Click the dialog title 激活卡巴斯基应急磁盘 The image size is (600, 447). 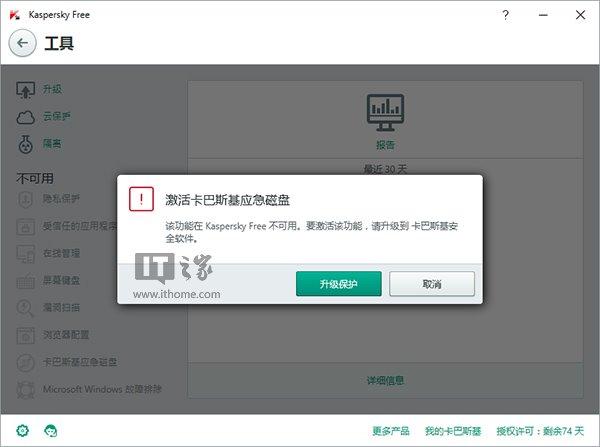228,200
